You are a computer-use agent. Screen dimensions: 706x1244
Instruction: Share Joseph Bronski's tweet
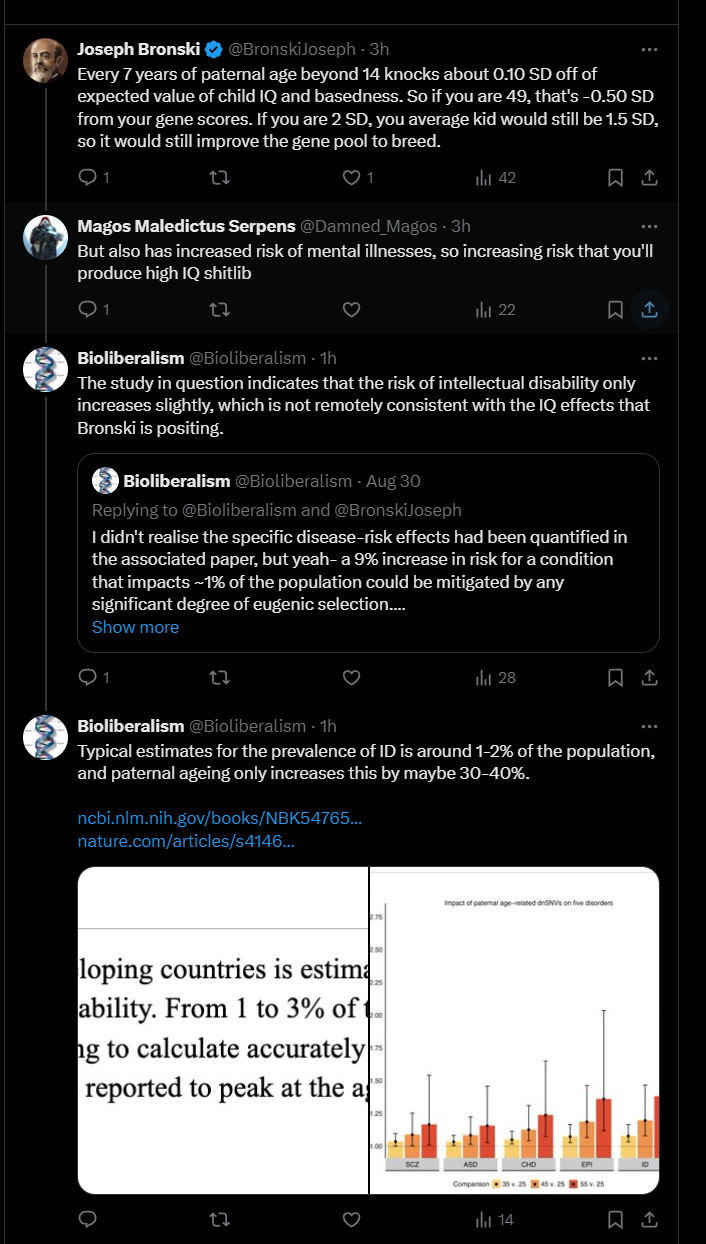pos(648,177)
